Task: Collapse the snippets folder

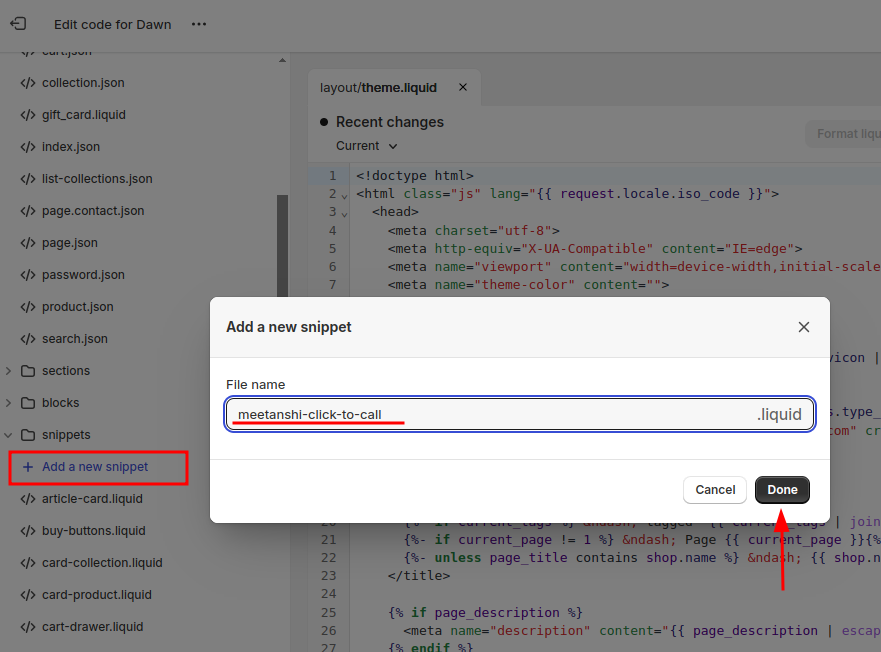Action: click(8, 435)
